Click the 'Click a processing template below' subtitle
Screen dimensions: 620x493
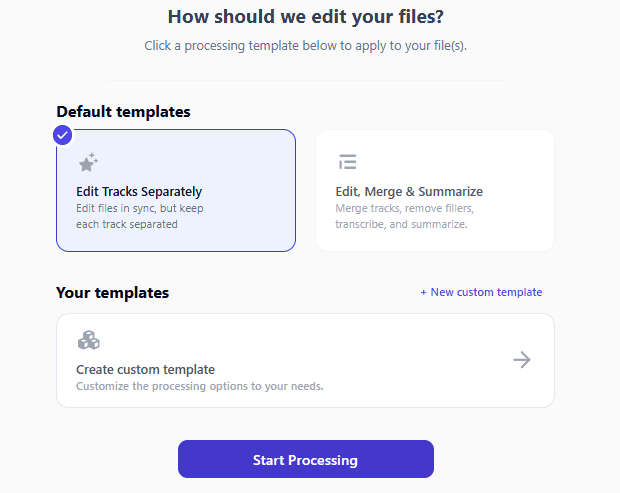(x=305, y=46)
